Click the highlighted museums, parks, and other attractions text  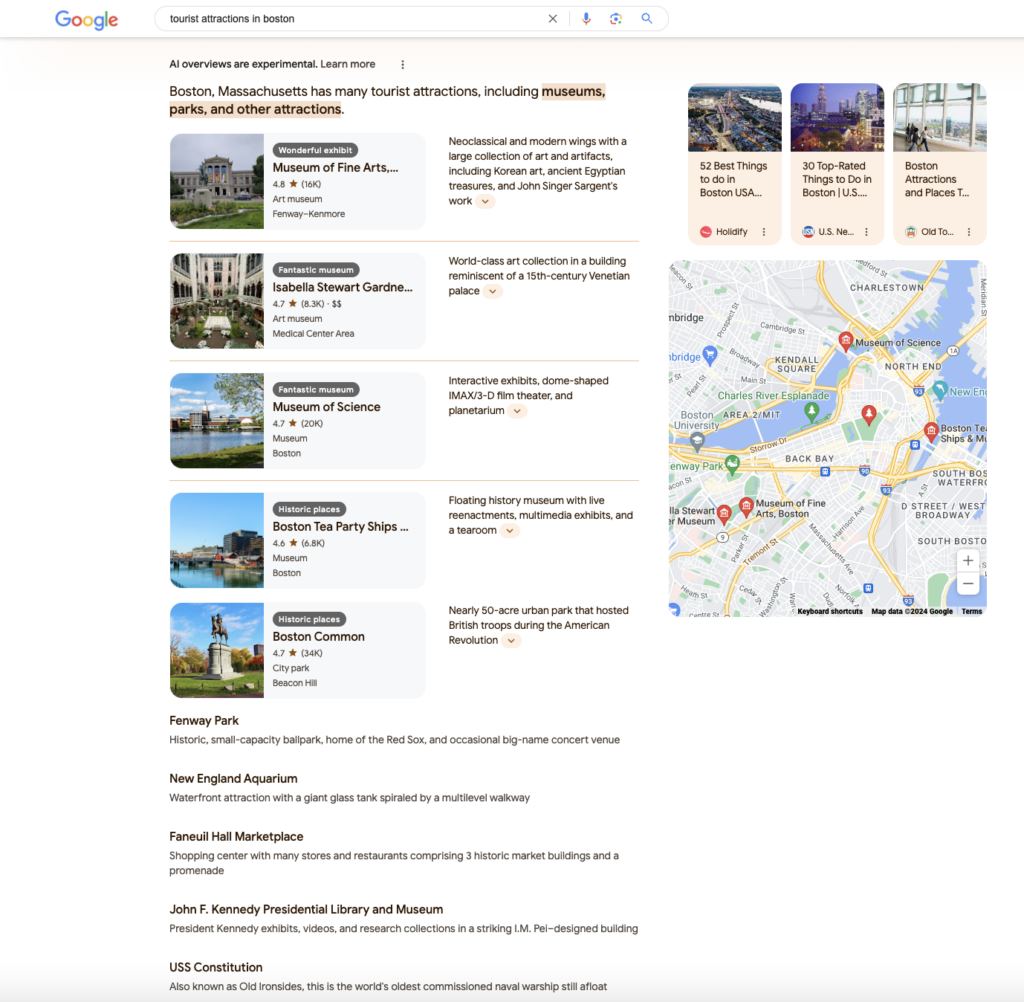point(387,100)
